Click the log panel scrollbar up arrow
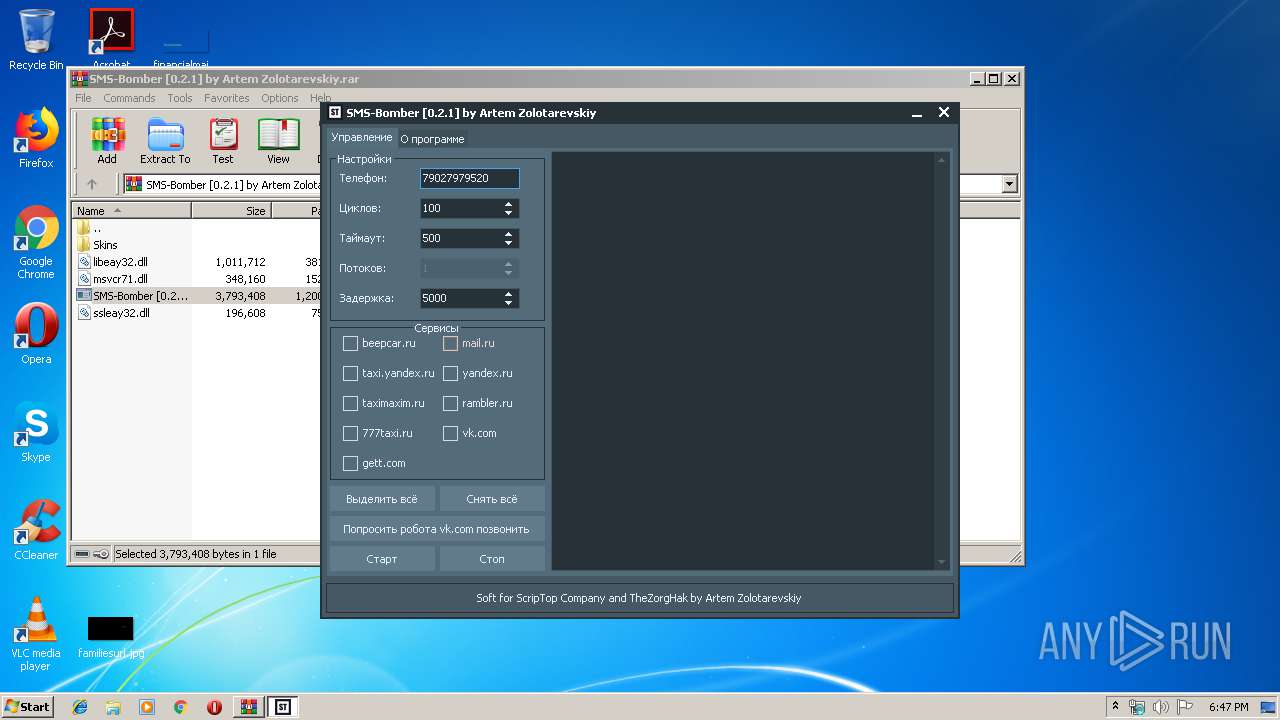Image resolution: width=1280 pixels, height=720 pixels. (x=941, y=159)
